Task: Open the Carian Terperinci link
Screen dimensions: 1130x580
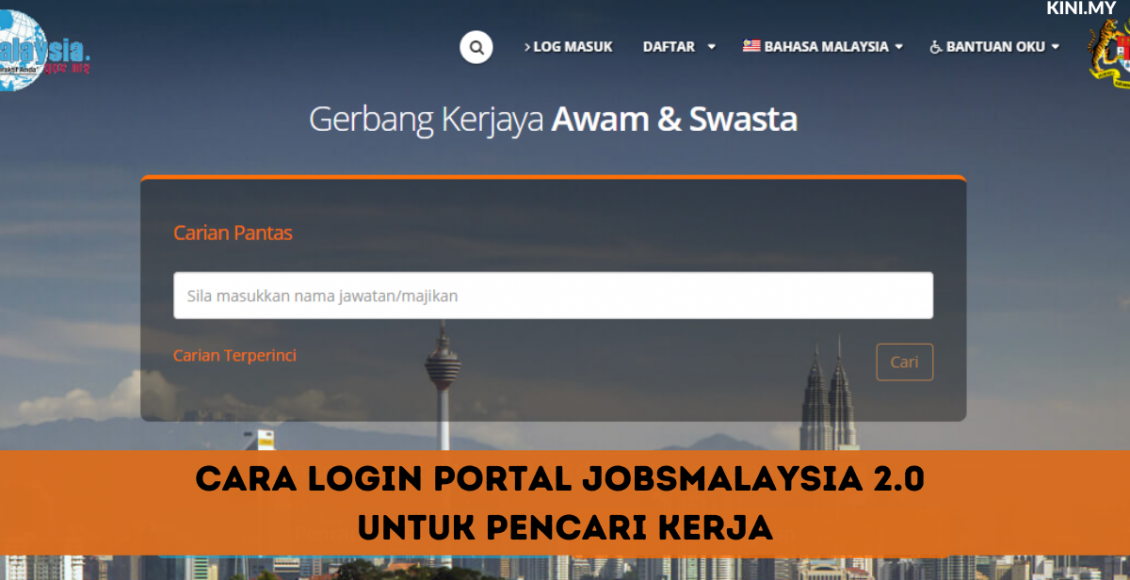Action: (238, 354)
